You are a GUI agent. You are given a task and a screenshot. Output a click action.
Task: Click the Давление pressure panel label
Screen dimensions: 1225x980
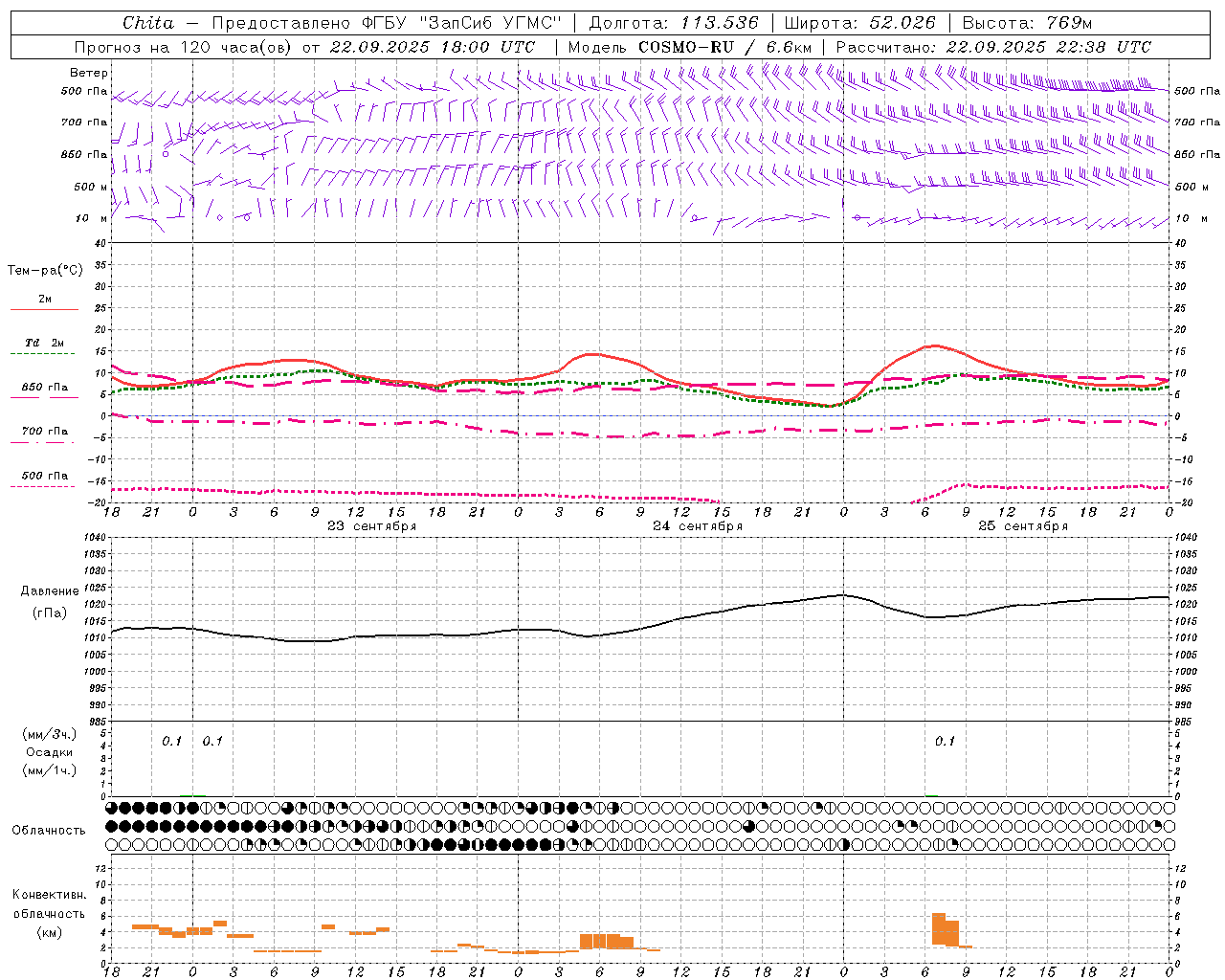tap(49, 591)
